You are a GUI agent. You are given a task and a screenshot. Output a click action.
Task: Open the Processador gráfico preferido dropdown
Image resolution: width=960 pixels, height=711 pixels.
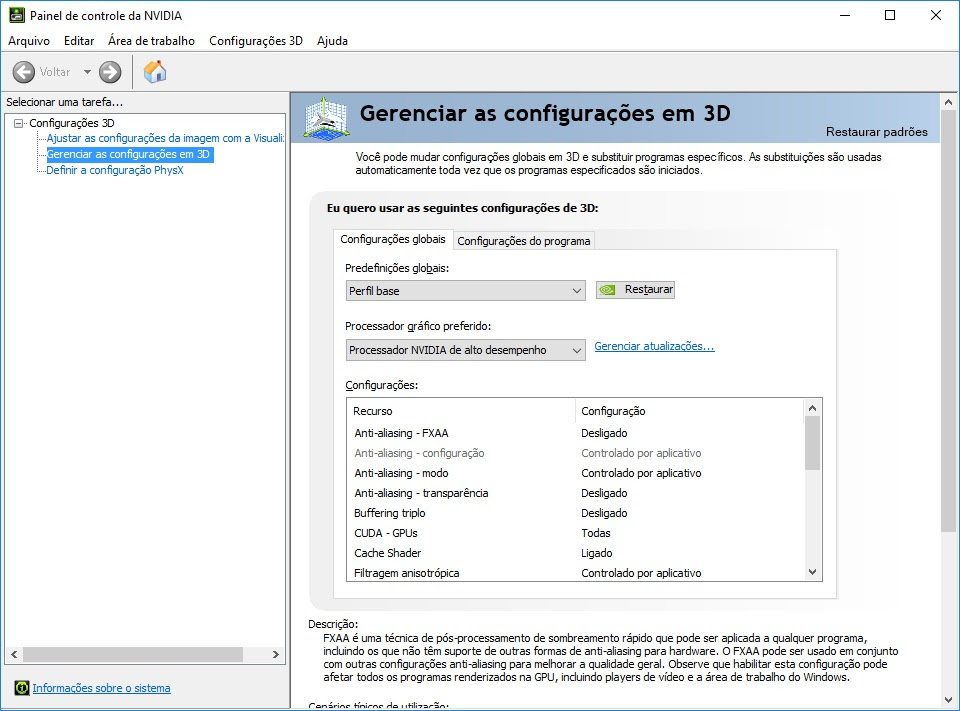click(465, 350)
